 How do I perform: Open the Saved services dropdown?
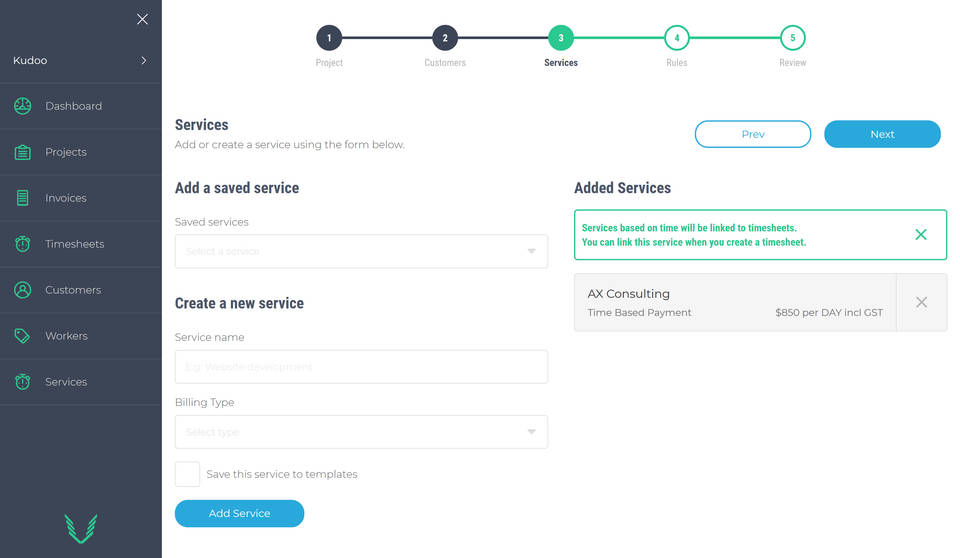coord(361,251)
